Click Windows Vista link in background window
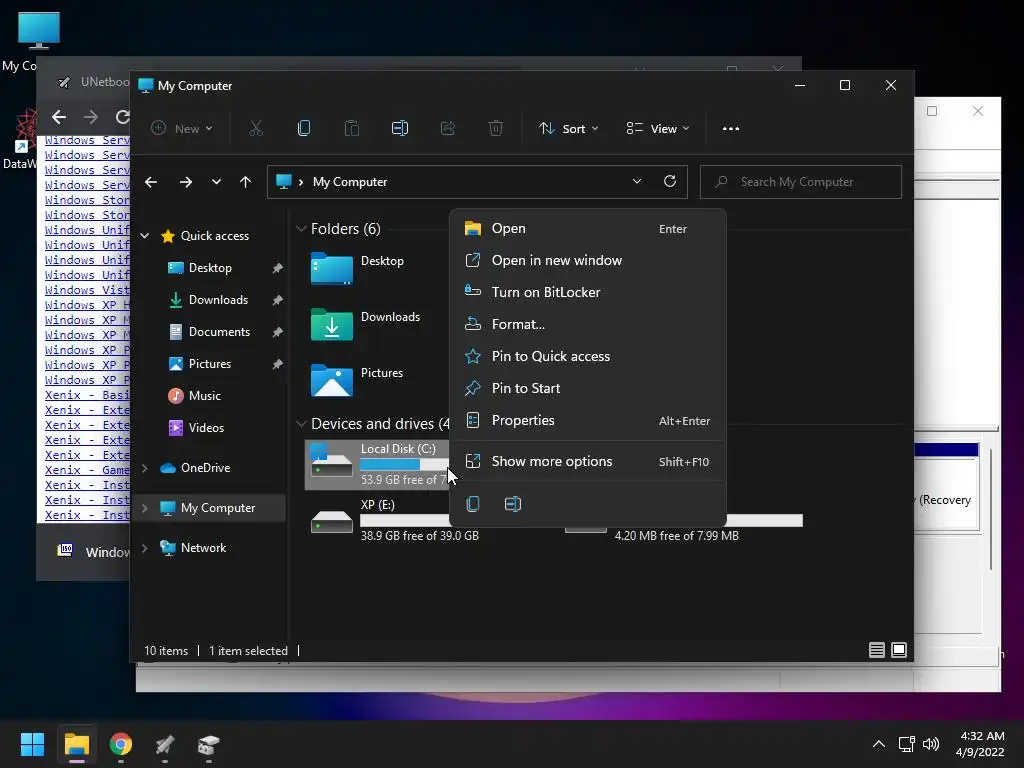The image size is (1024, 768). pos(88,290)
